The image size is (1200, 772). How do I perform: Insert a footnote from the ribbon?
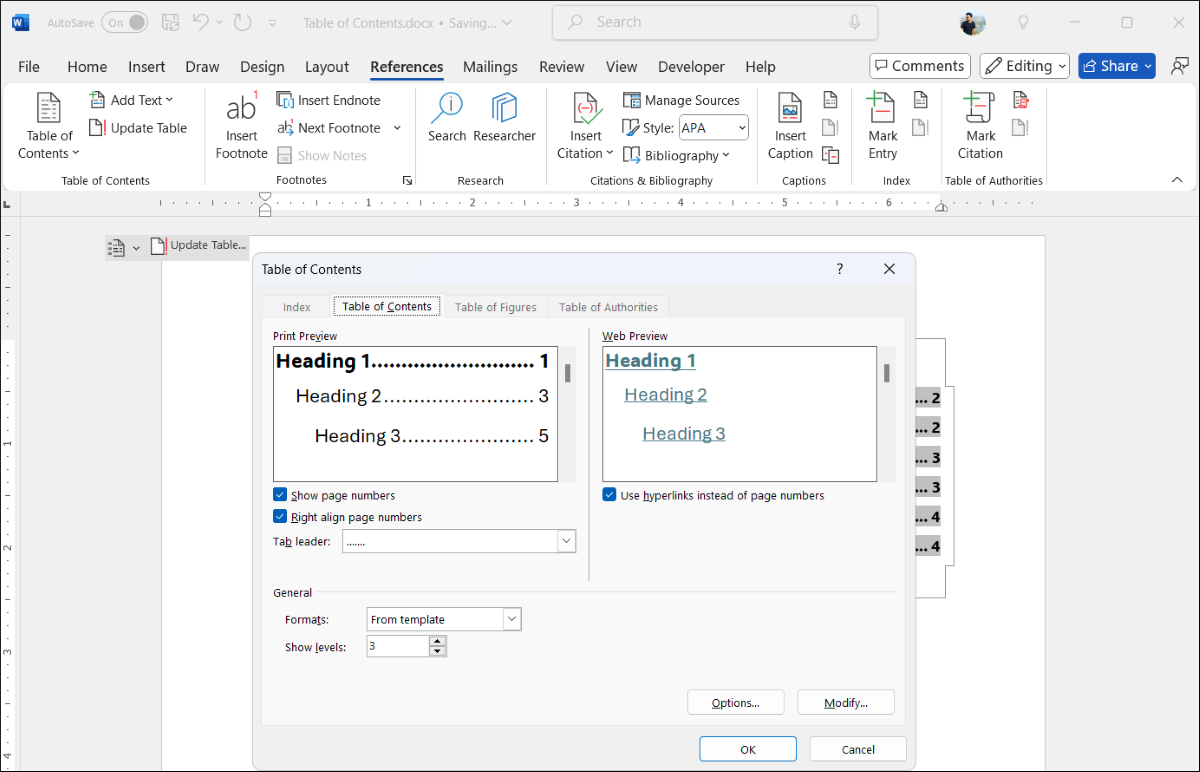pos(241,126)
